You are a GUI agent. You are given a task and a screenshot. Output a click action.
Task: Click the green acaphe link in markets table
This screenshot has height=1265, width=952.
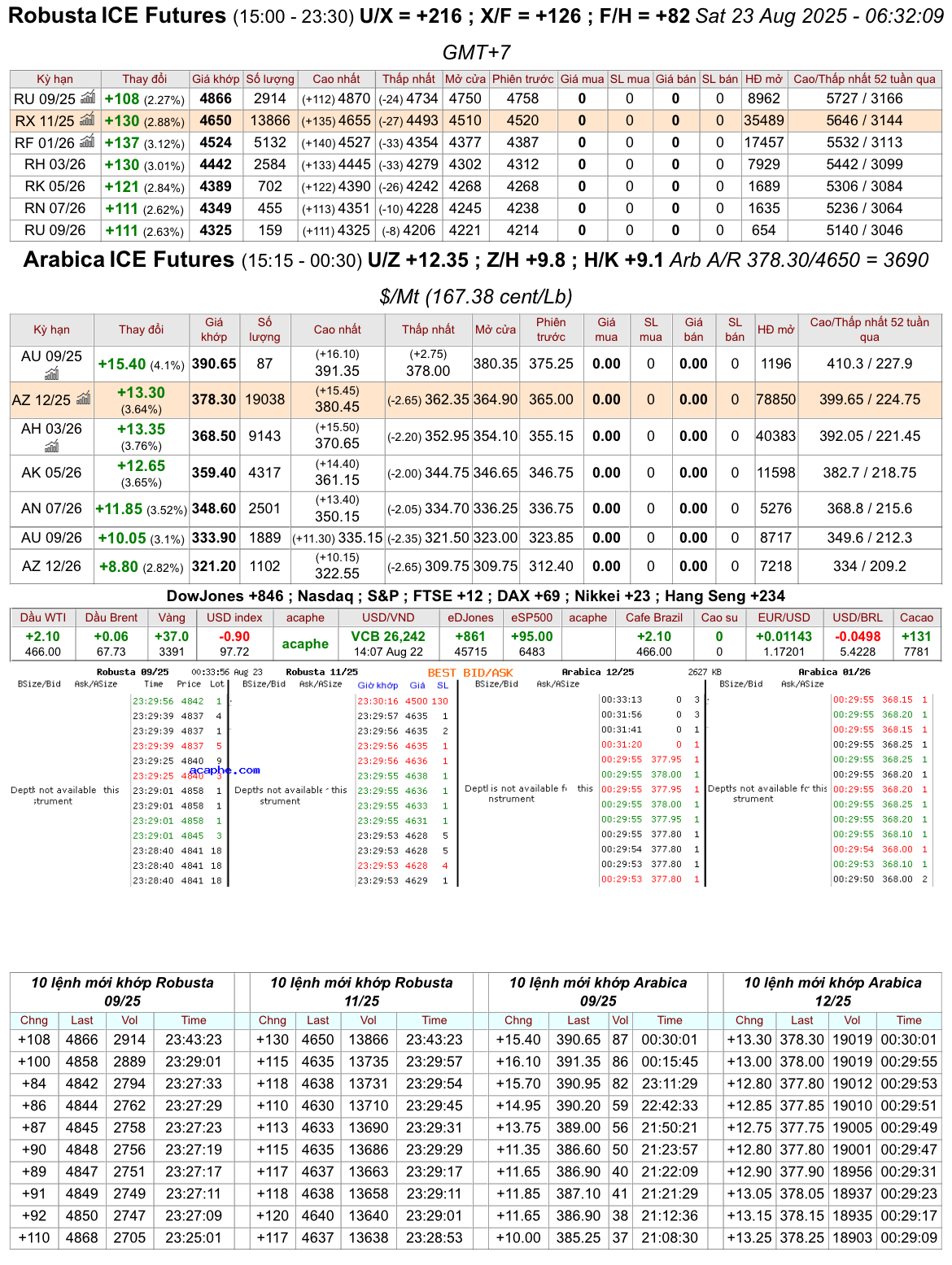click(305, 643)
